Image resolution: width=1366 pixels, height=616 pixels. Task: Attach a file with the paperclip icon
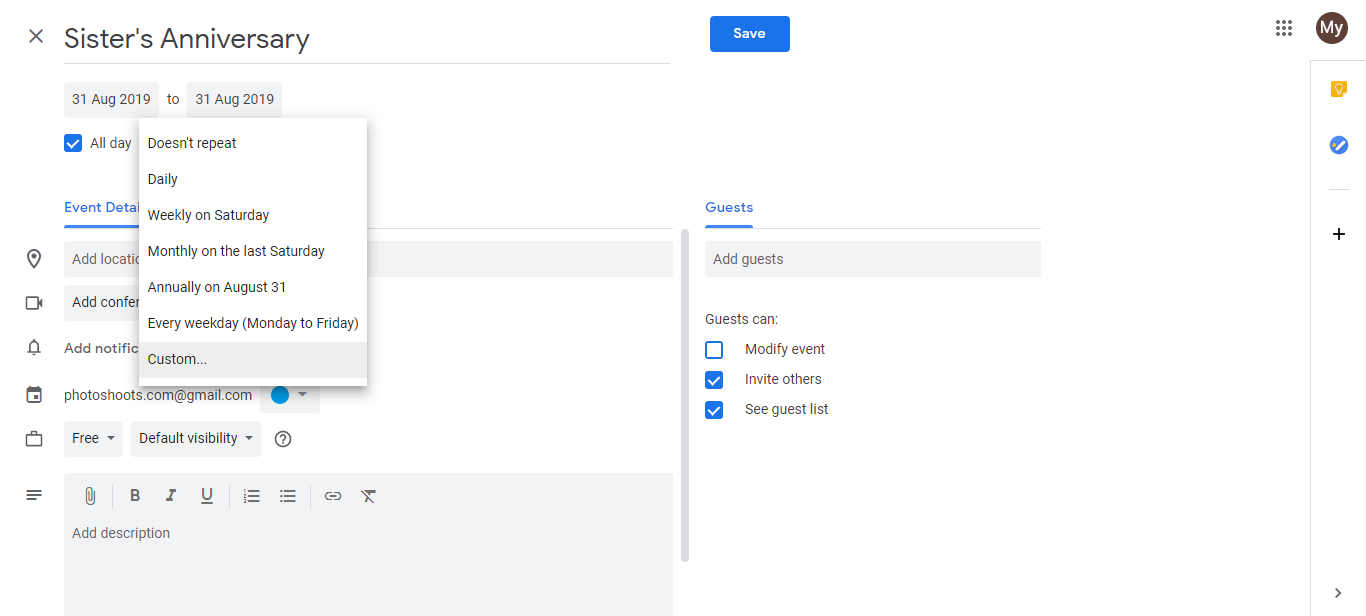pos(90,496)
